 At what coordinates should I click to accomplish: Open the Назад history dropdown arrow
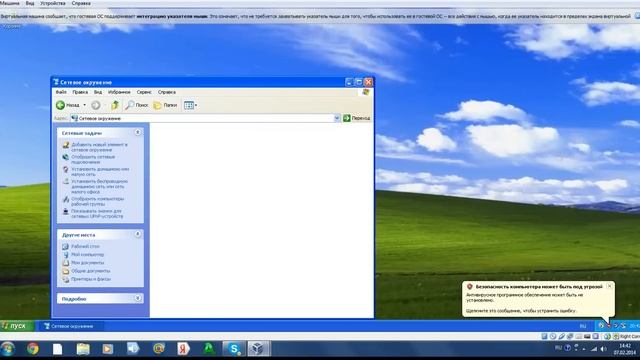84,105
